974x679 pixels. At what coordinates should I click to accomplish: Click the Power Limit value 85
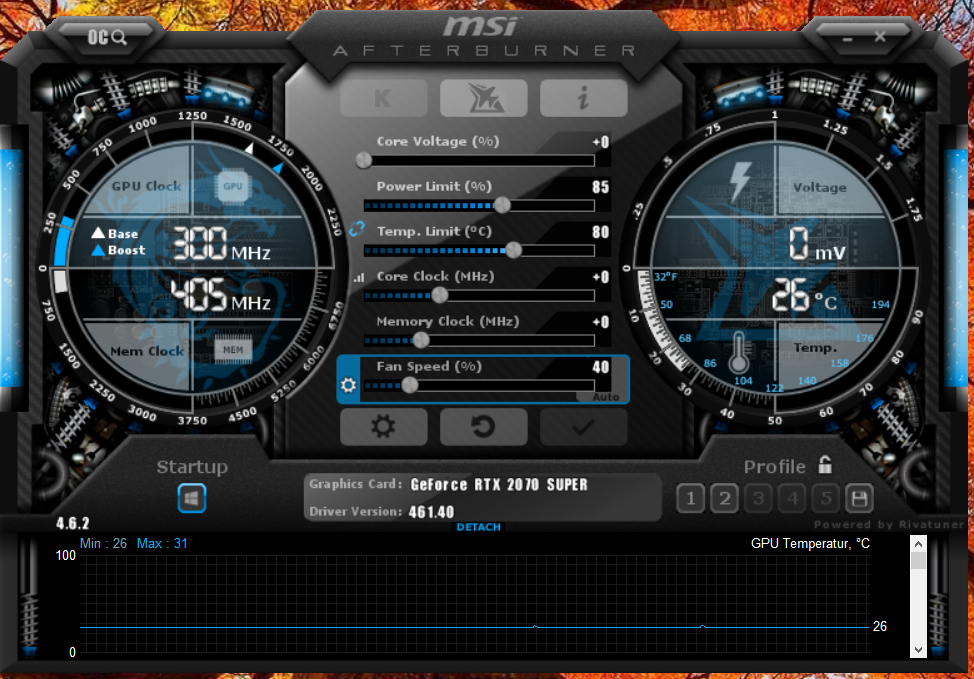click(600, 187)
